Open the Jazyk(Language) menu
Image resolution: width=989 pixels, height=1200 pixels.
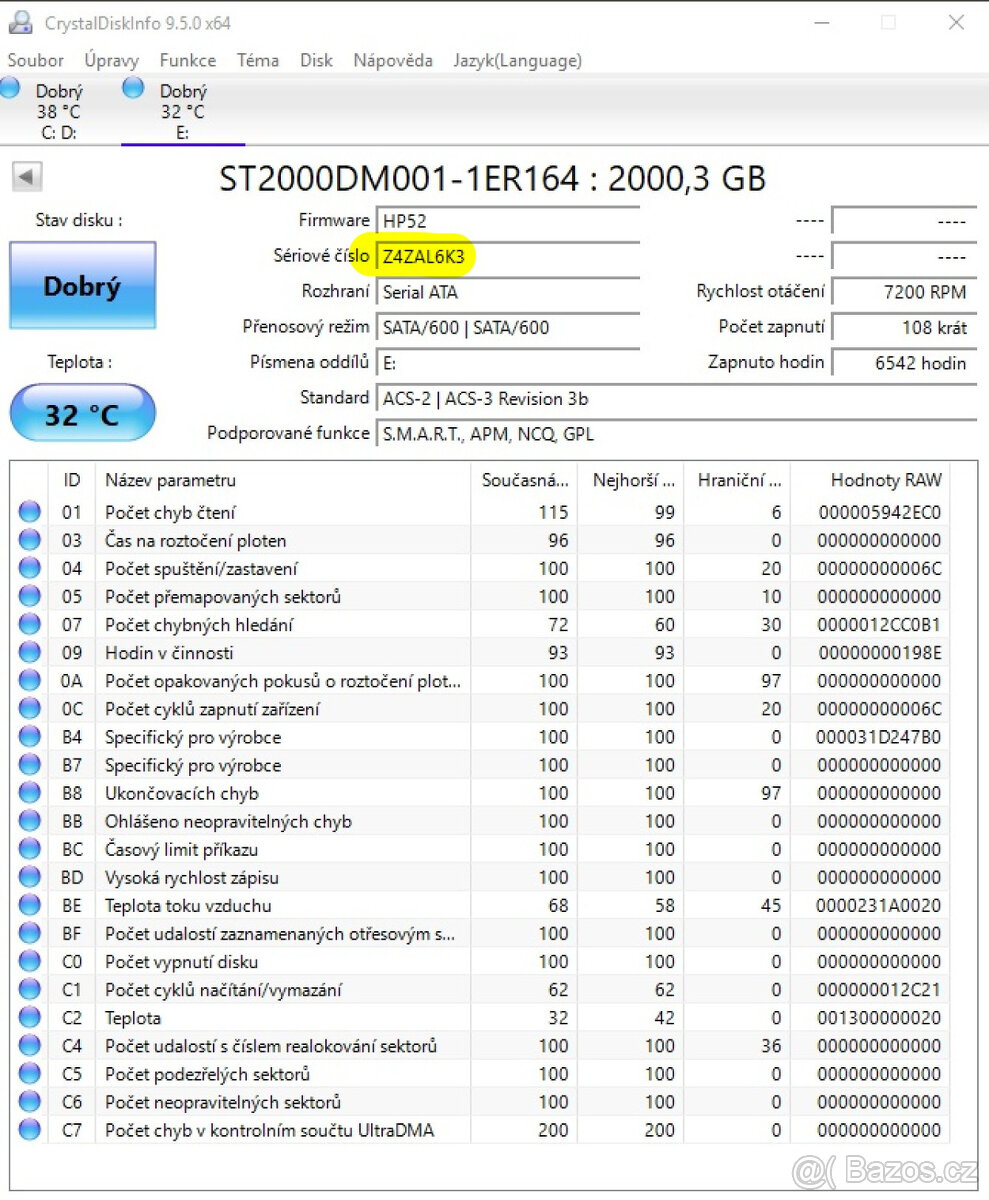click(517, 60)
